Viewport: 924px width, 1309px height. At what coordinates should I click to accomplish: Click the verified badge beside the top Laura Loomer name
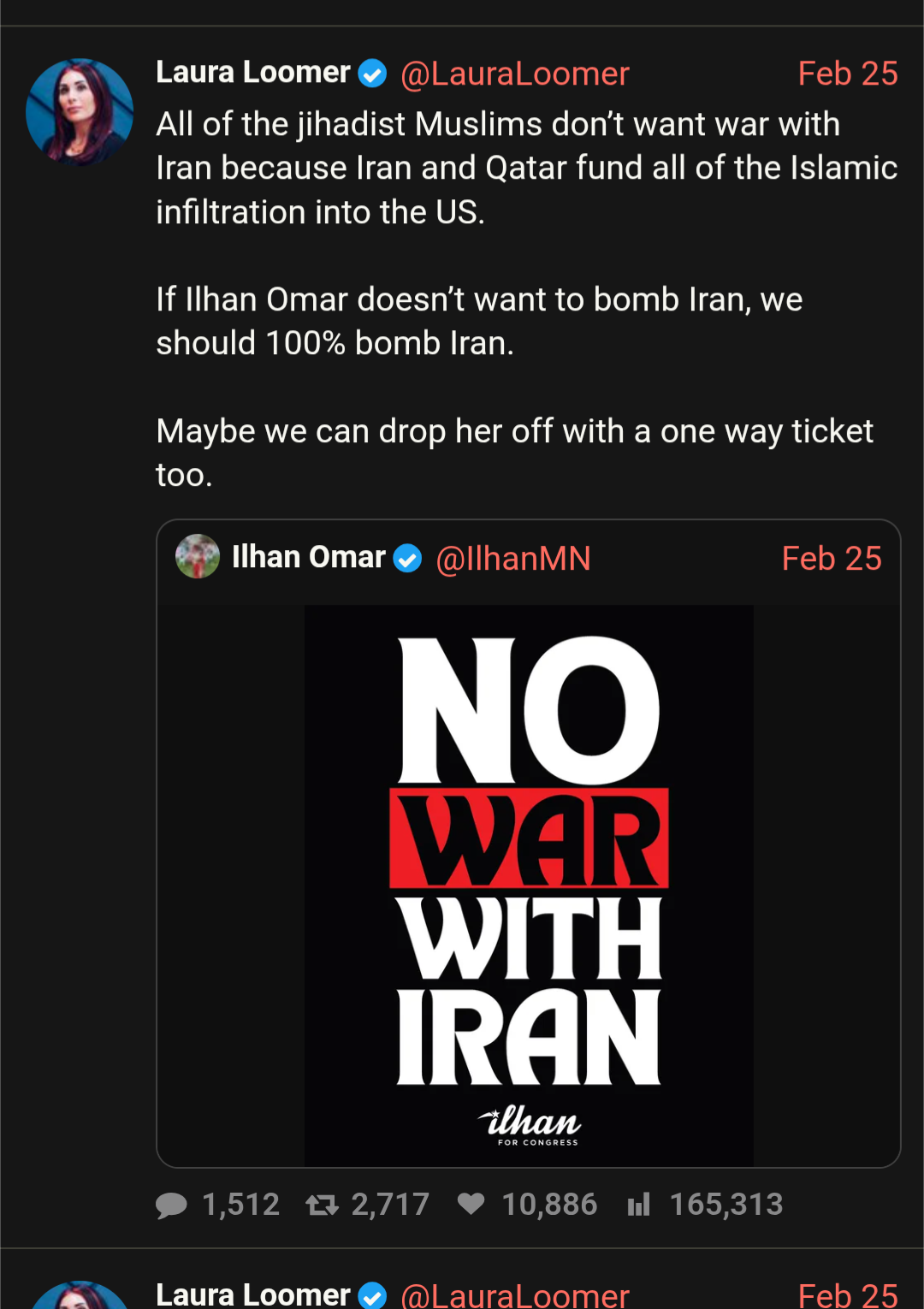click(x=372, y=74)
